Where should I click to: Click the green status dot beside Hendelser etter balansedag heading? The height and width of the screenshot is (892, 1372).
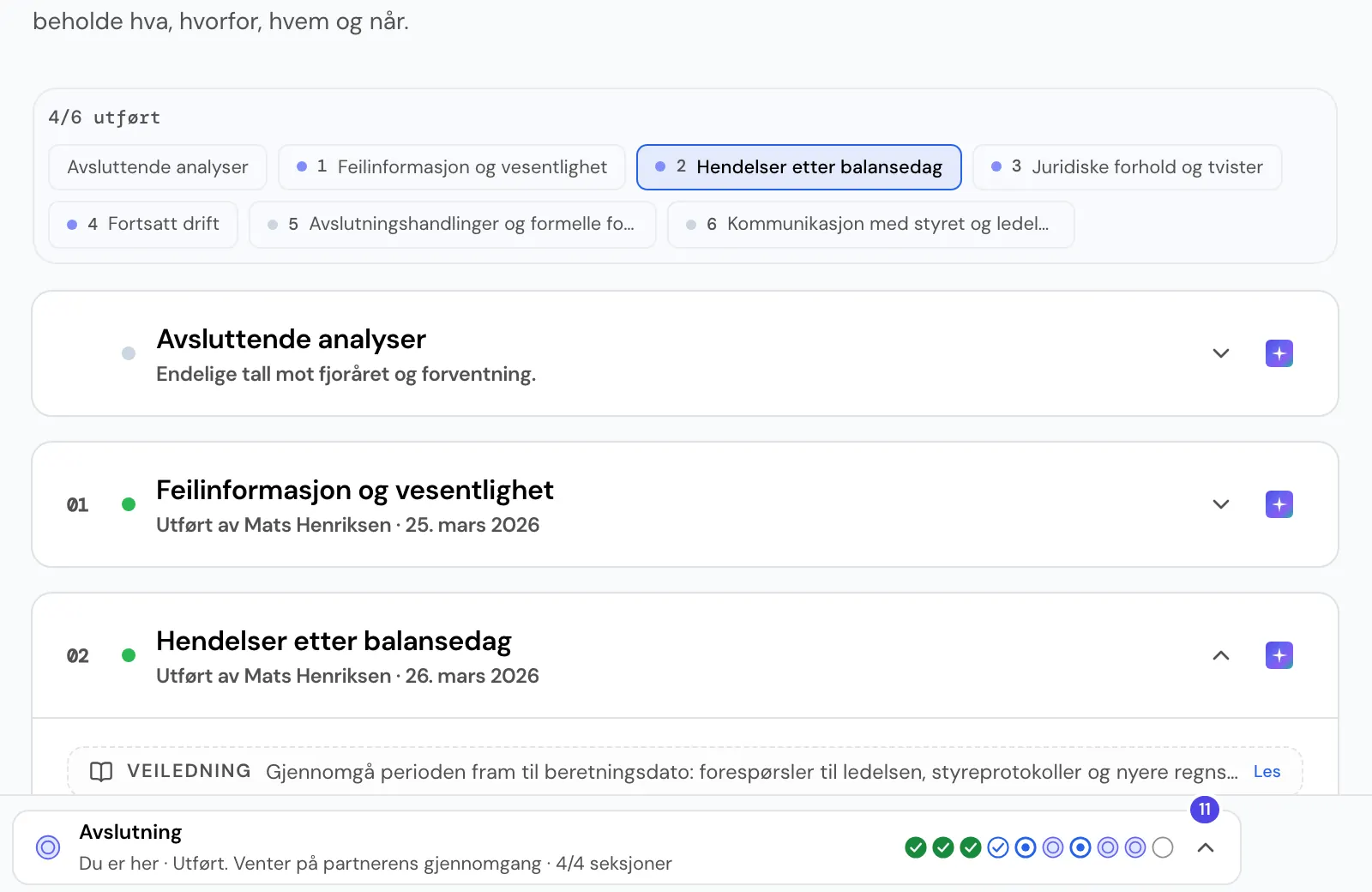129,655
